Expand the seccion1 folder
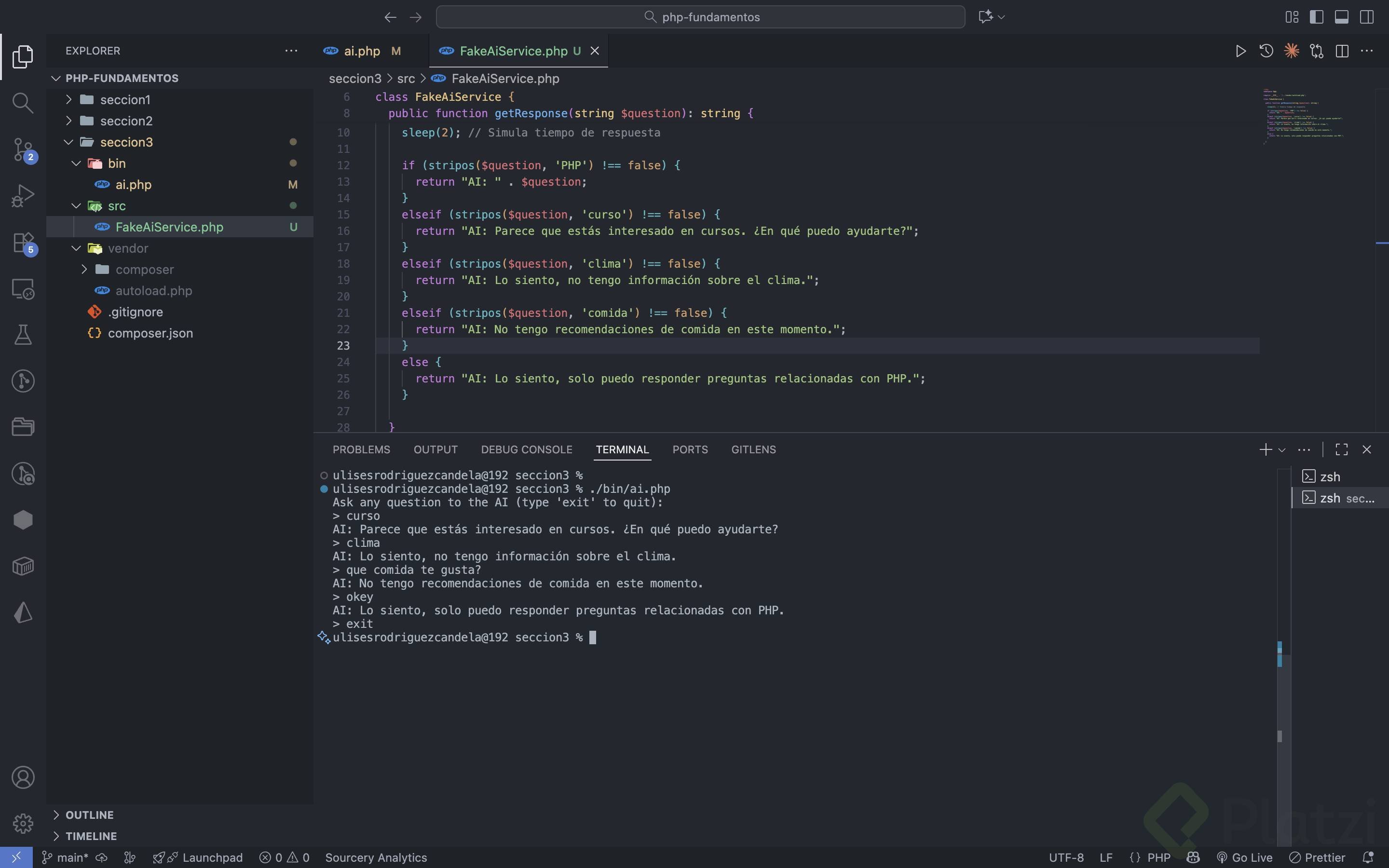The width and height of the screenshot is (1389, 868). (x=125, y=99)
